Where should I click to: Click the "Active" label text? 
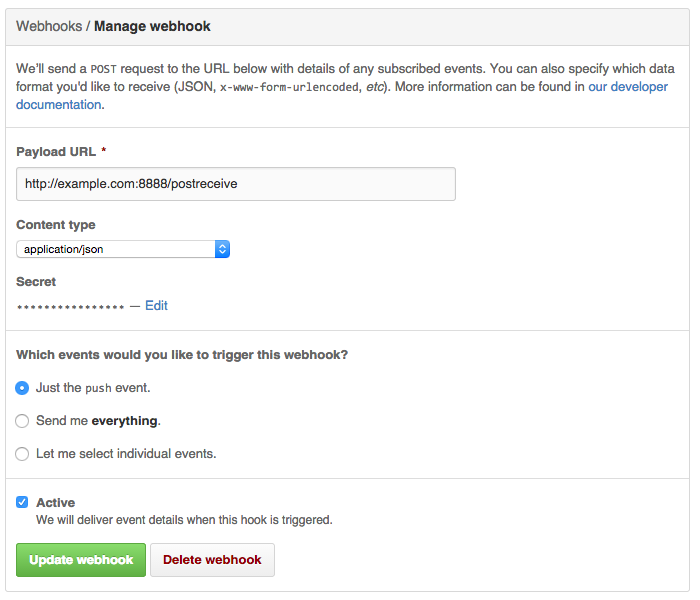coord(55,502)
